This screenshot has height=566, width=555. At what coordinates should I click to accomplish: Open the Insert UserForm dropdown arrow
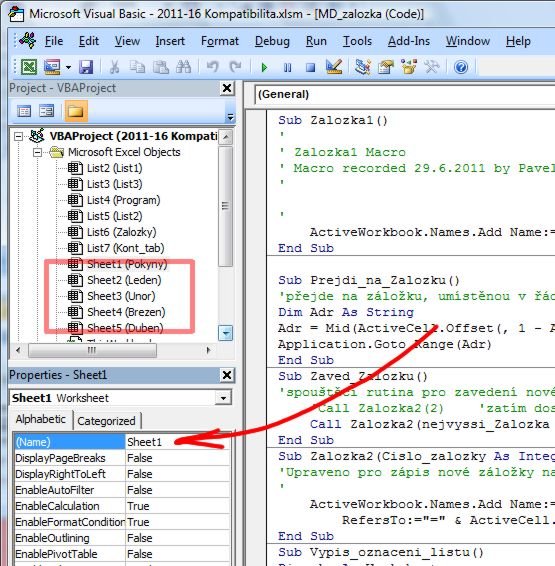68,68
